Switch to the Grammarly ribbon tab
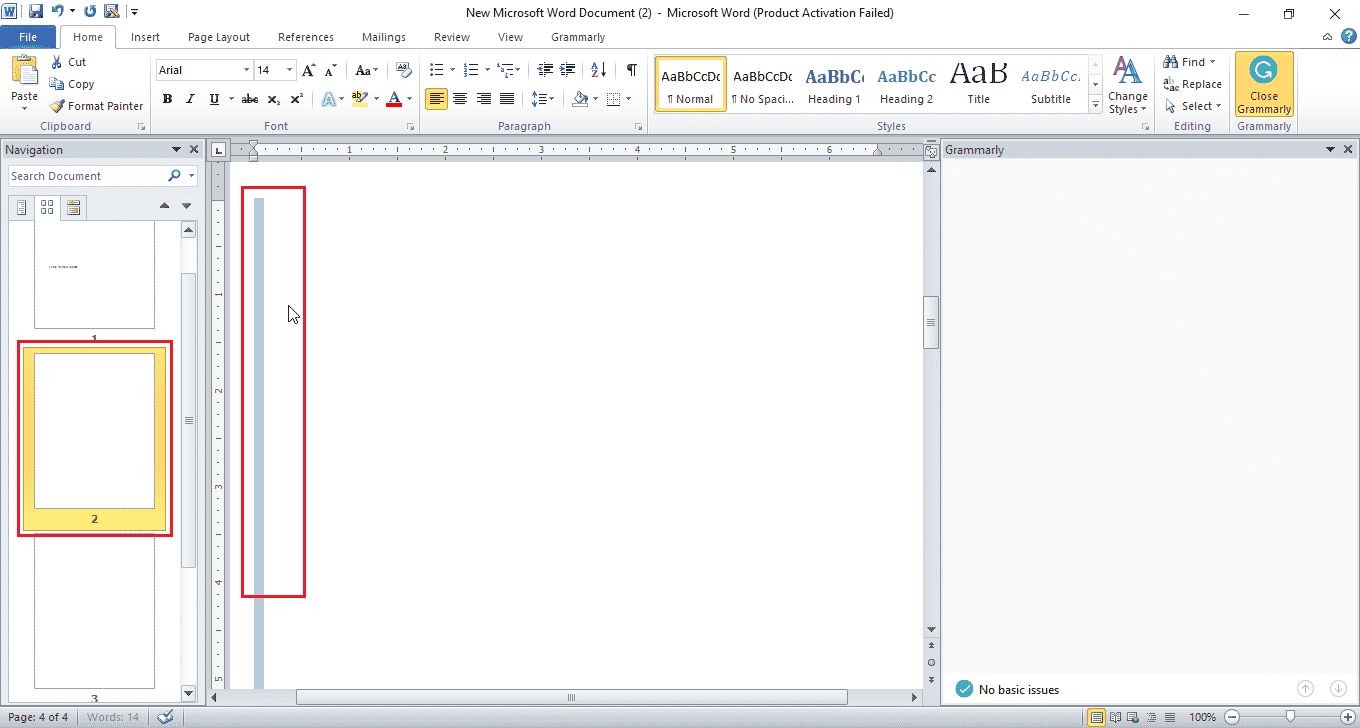The width and height of the screenshot is (1360, 728). (x=578, y=37)
